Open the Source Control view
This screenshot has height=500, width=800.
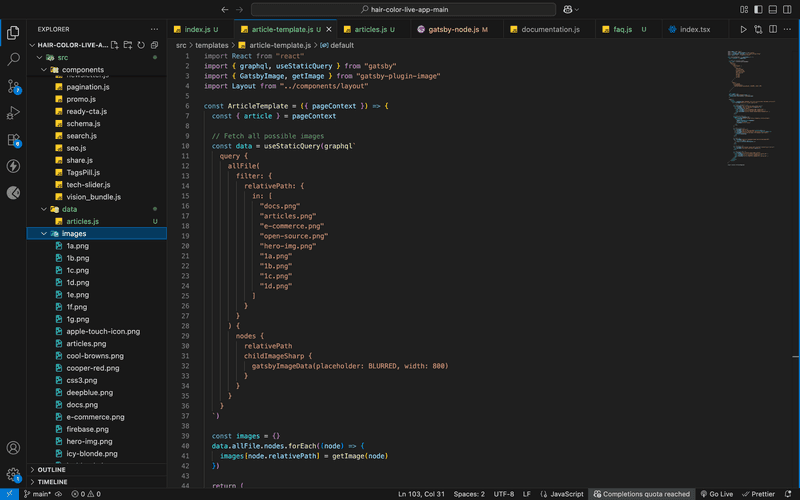pos(13,86)
